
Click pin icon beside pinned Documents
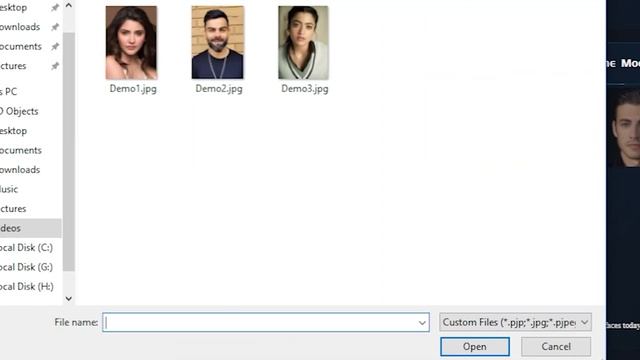click(55, 47)
